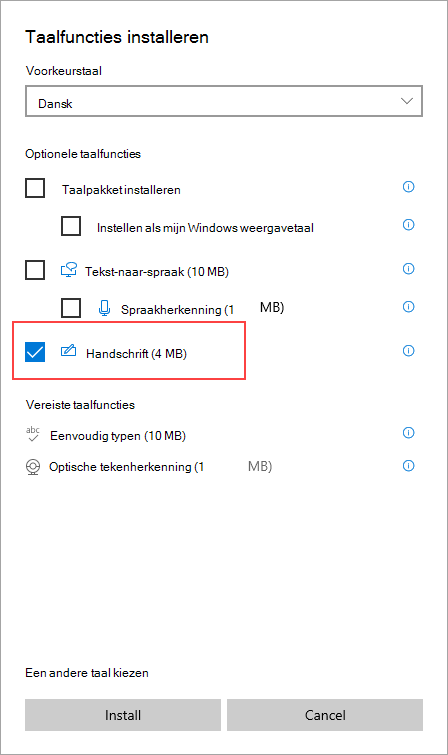View info for Handschrift feature
This screenshot has width=448, height=755.
pos(408,351)
